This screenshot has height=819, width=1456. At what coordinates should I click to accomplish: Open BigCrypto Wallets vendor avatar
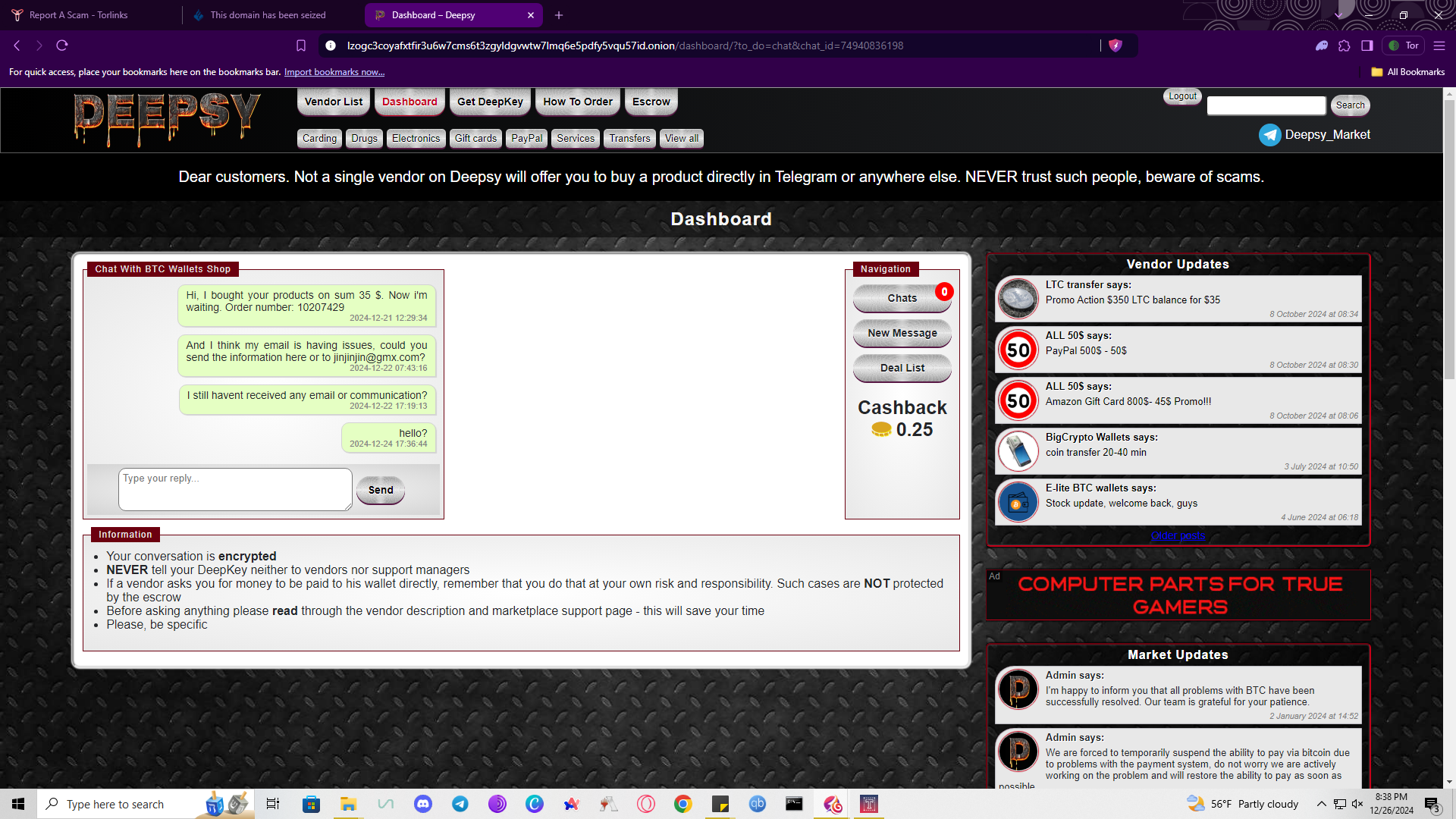click(x=1018, y=450)
